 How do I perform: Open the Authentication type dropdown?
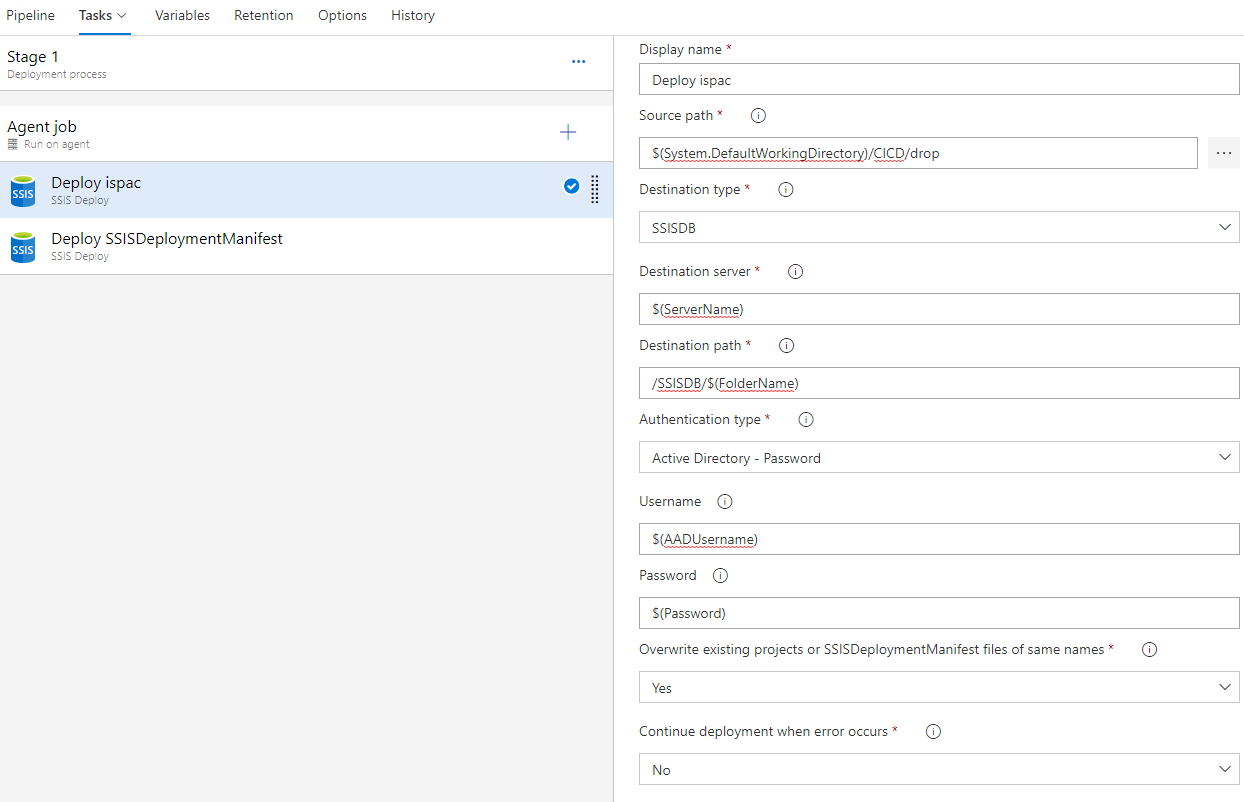tap(1224, 457)
